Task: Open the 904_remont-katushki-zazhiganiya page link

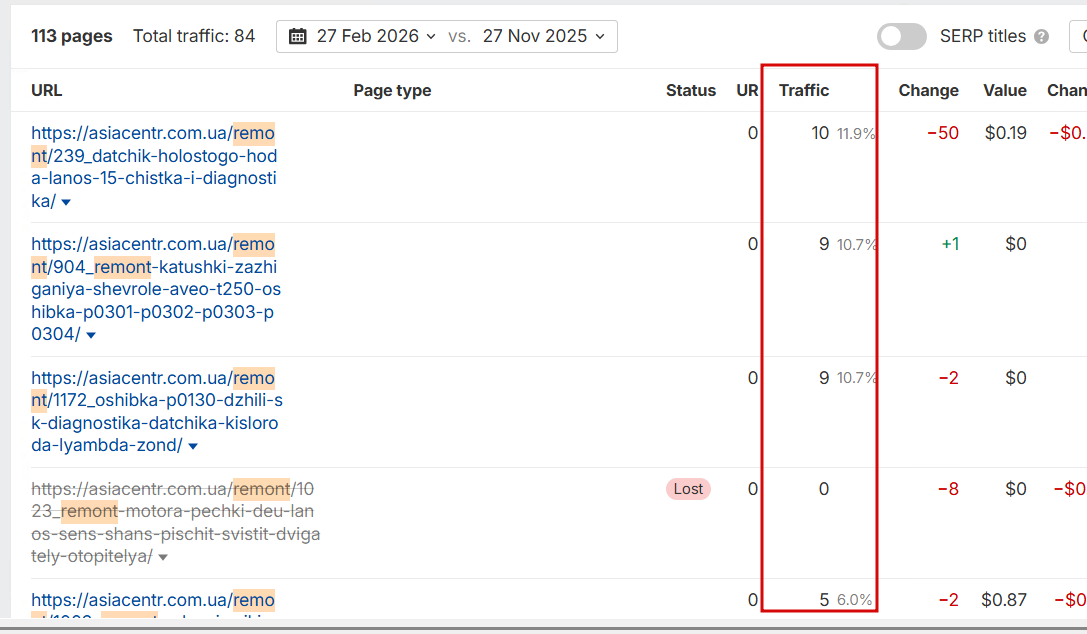Action: click(x=155, y=290)
